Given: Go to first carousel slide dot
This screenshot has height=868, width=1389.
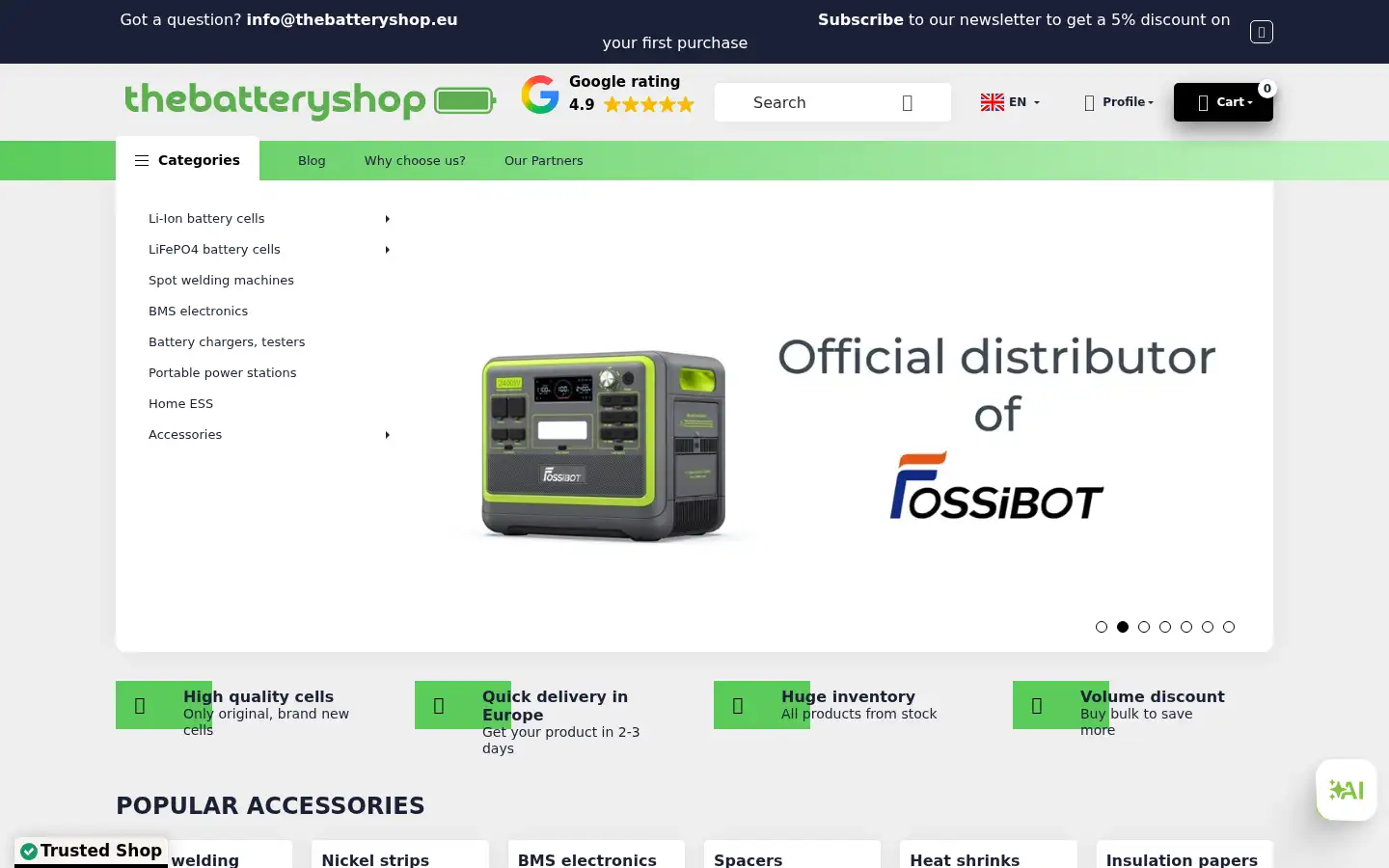Looking at the screenshot, I should point(1102,627).
